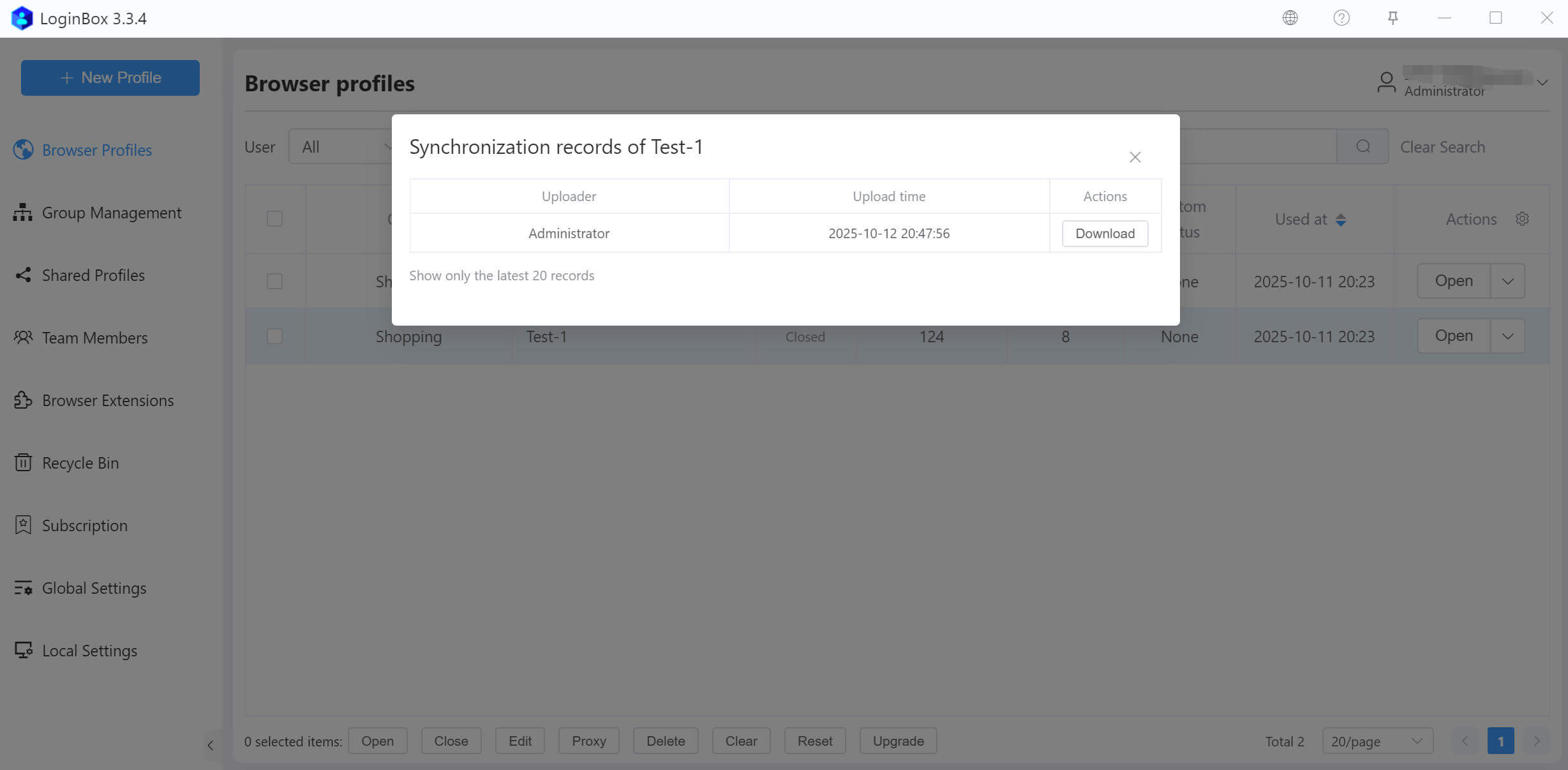Click the Used at sort icon
This screenshot has height=770, width=1568.
pos(1341,220)
